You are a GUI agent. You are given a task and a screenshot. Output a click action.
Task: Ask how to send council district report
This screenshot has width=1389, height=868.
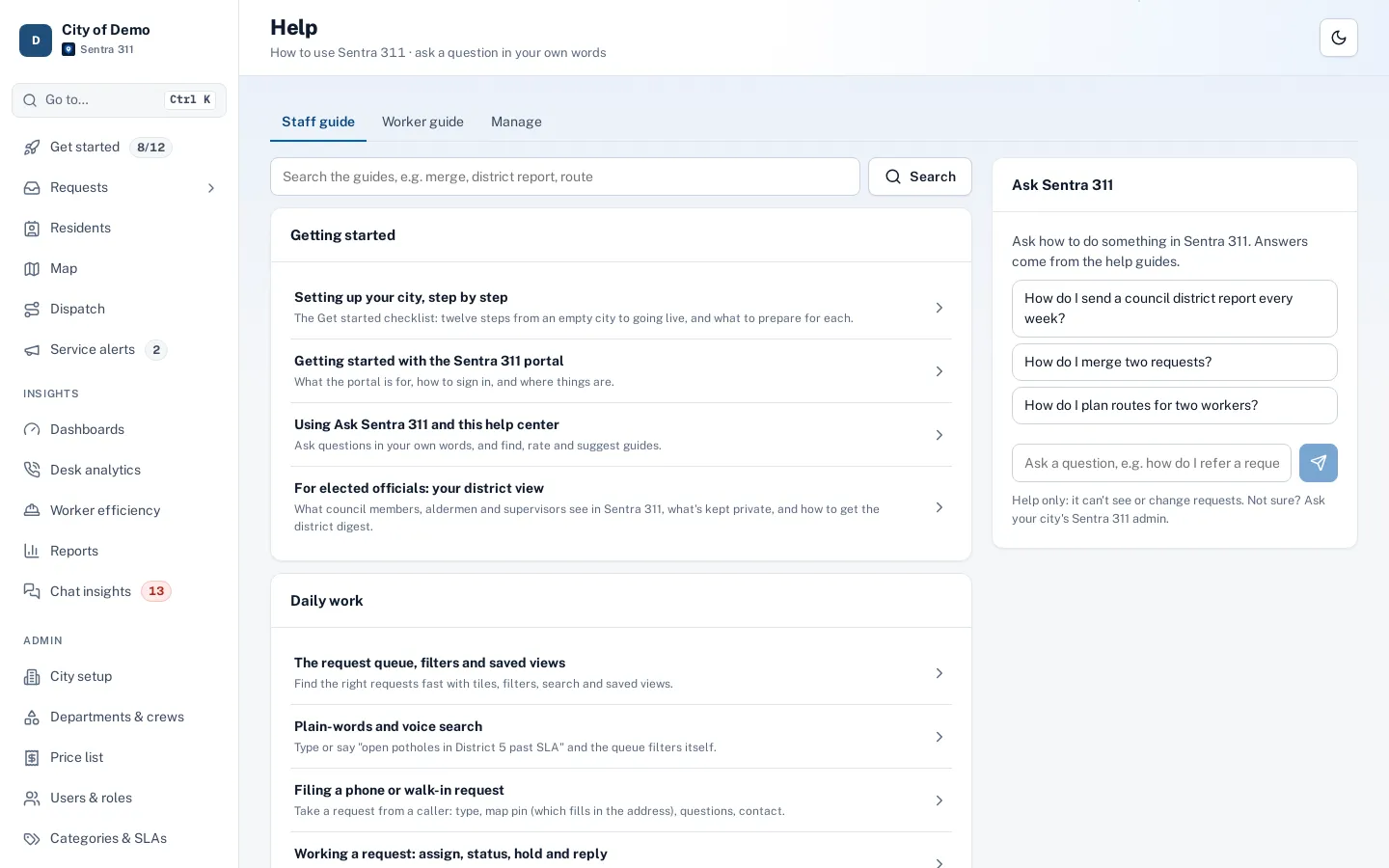(1175, 309)
